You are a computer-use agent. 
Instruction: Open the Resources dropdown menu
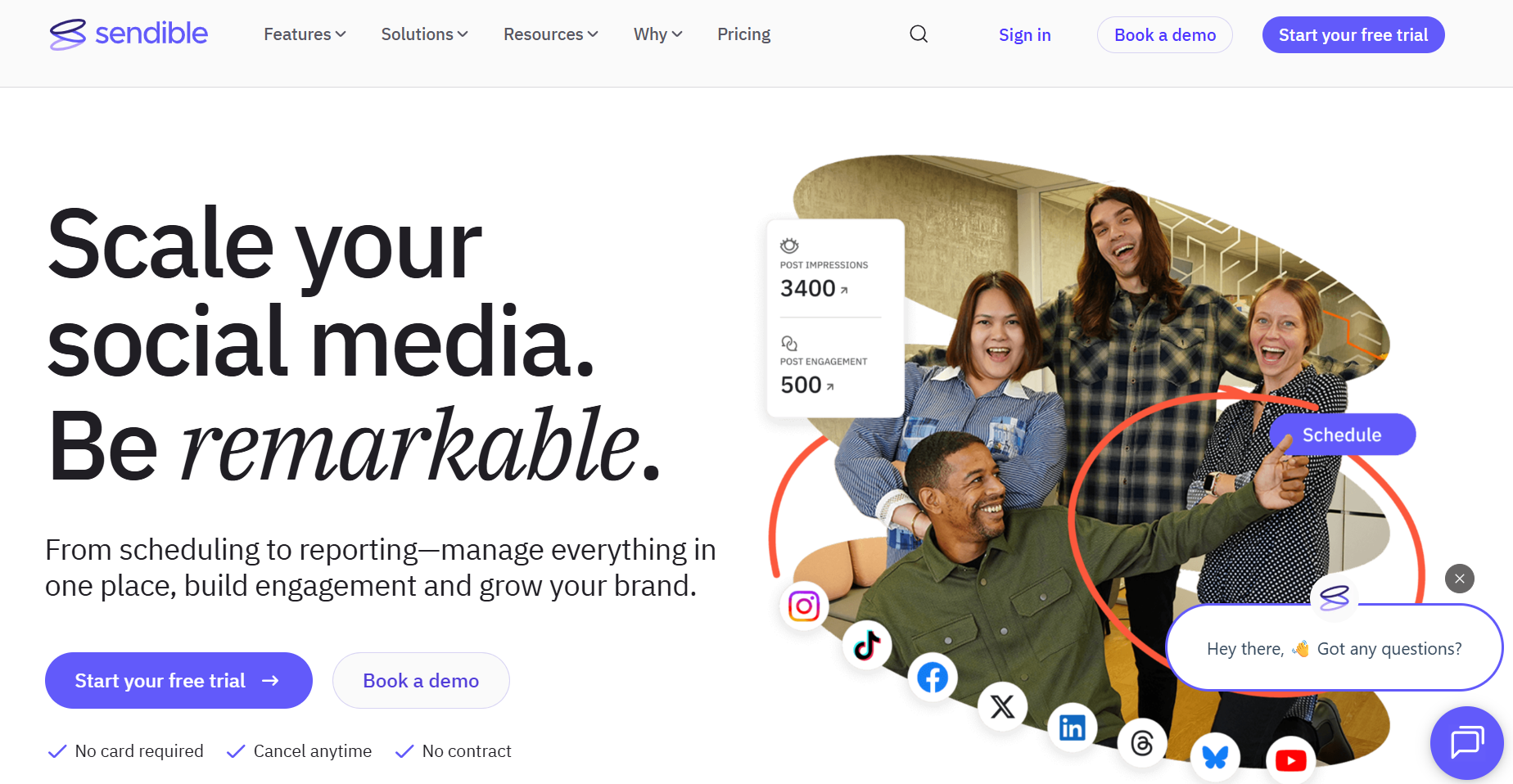[x=550, y=34]
